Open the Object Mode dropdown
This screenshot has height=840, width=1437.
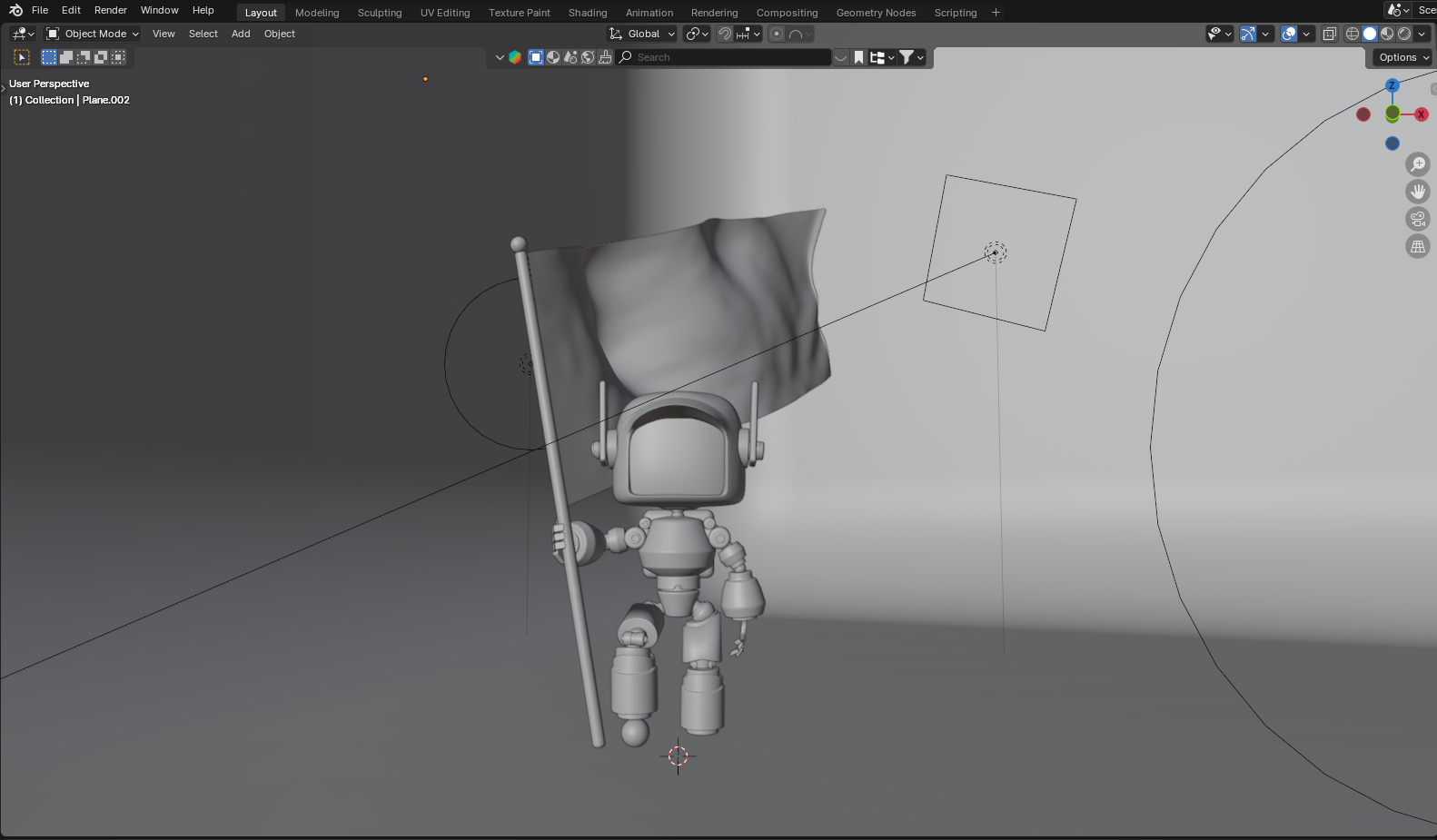coord(94,34)
